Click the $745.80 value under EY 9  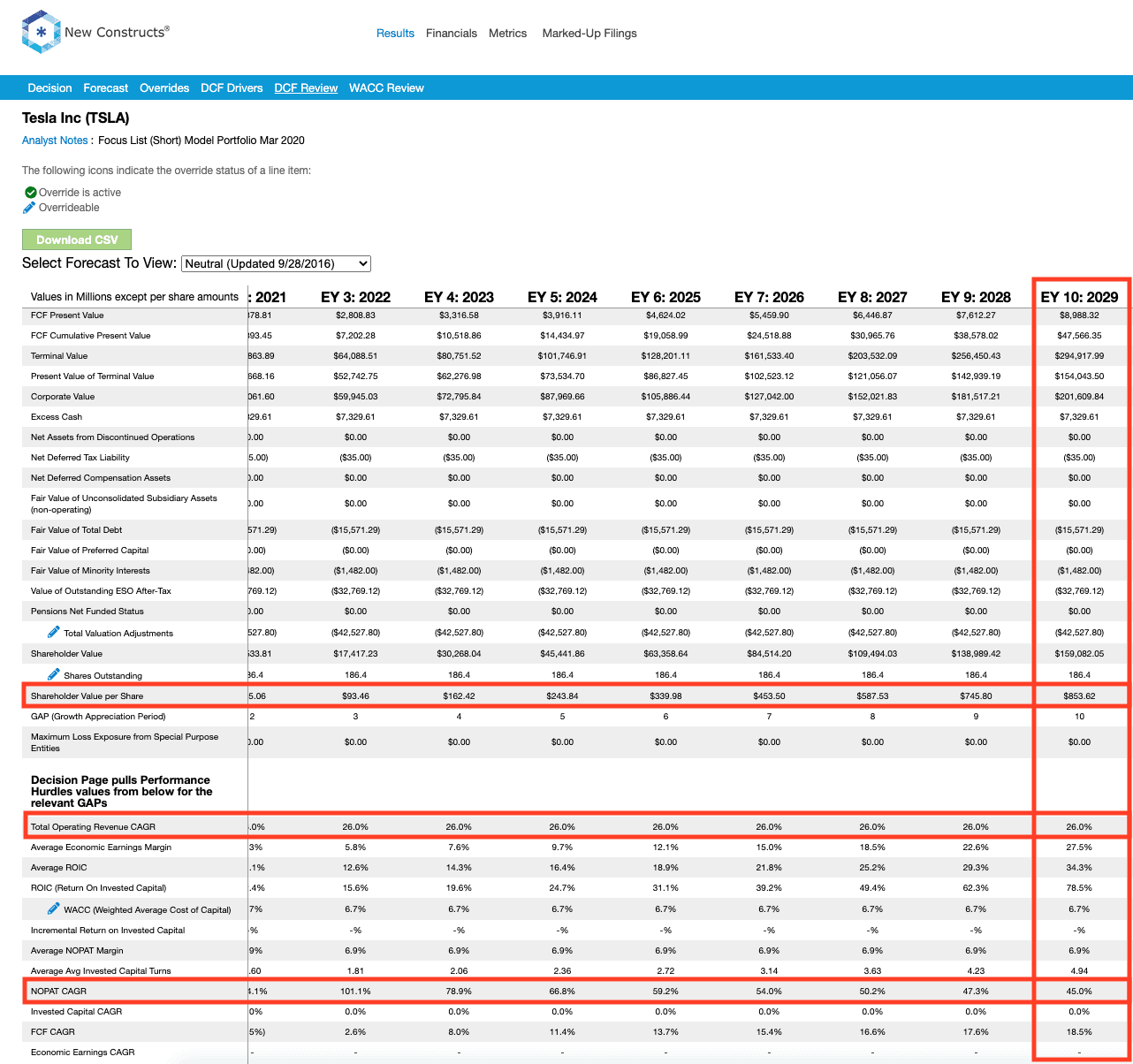pyautogui.click(x=976, y=696)
